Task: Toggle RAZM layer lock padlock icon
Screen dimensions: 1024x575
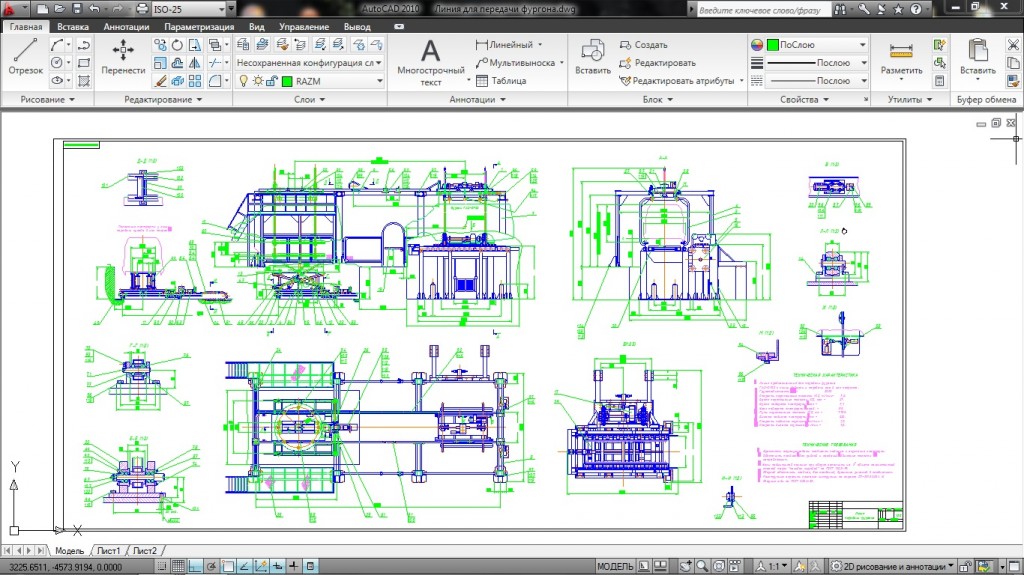Action: (x=272, y=81)
